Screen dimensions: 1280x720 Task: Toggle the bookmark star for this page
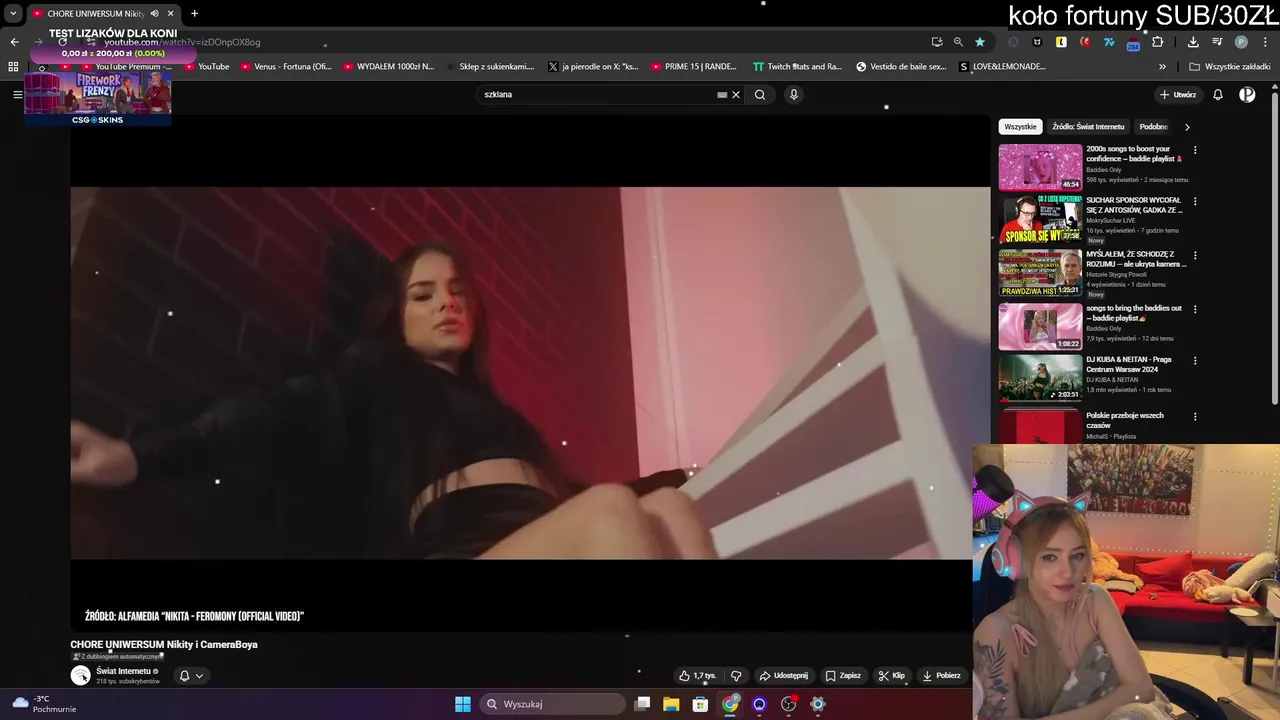pos(980,42)
